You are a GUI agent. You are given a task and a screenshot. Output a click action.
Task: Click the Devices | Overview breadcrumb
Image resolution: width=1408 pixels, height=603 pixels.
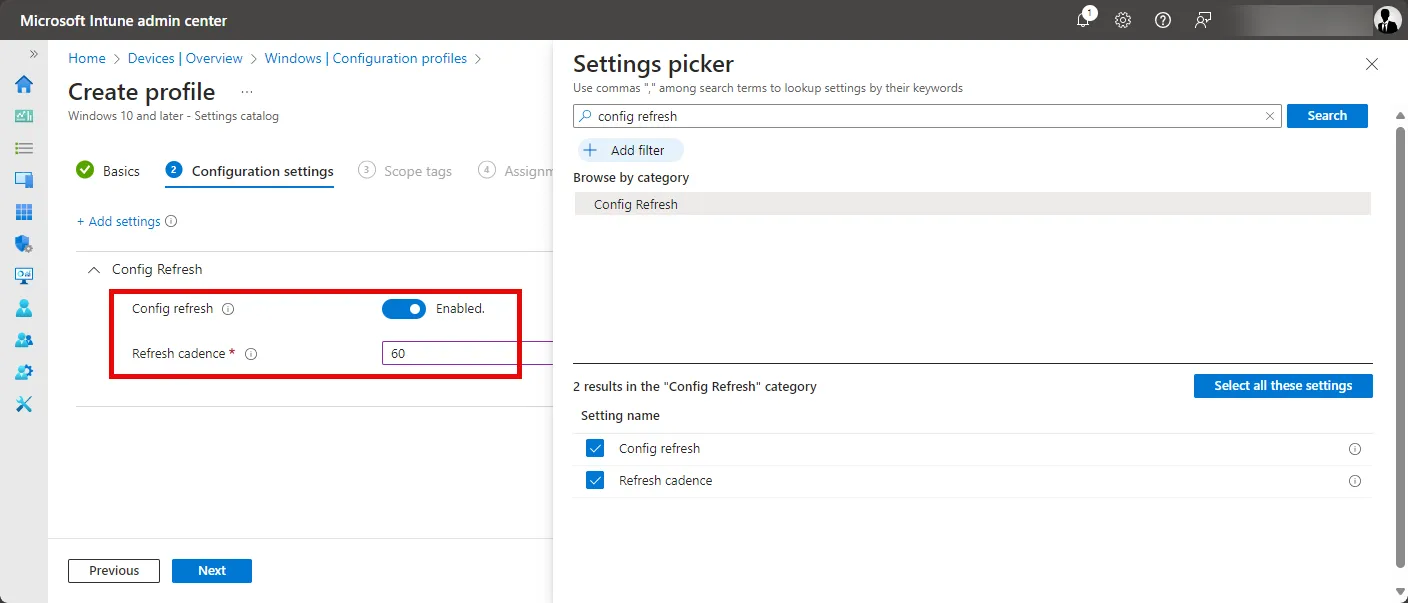pos(185,58)
